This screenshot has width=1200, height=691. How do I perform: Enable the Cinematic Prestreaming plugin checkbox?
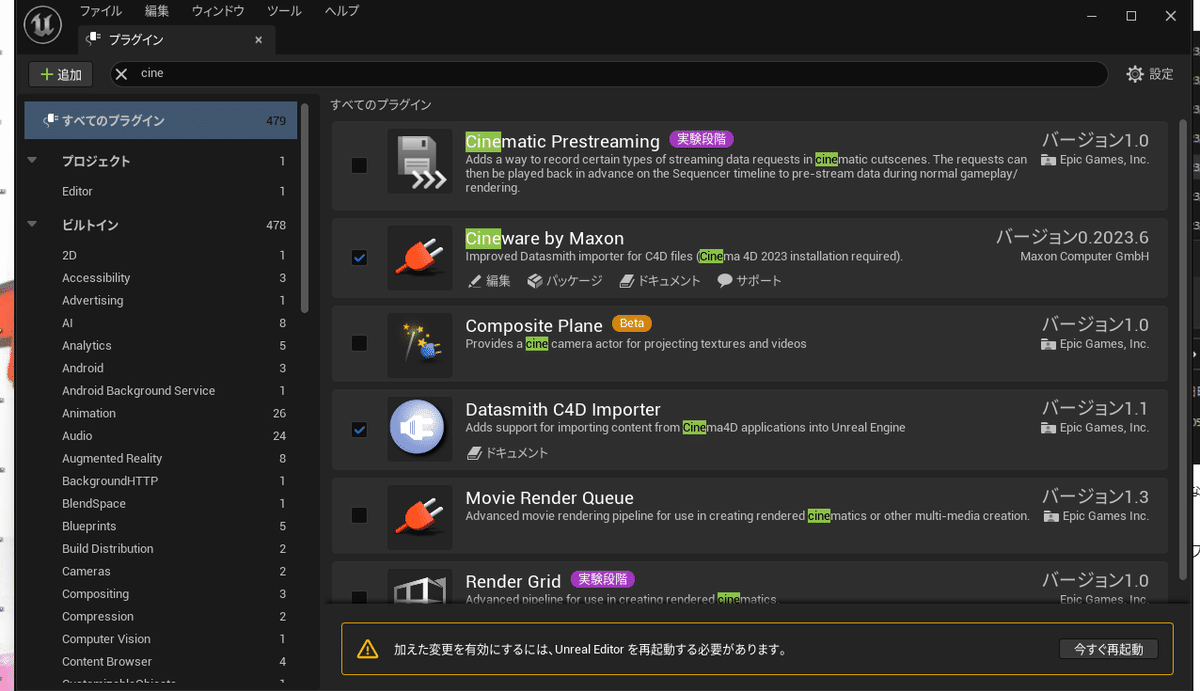point(359,165)
